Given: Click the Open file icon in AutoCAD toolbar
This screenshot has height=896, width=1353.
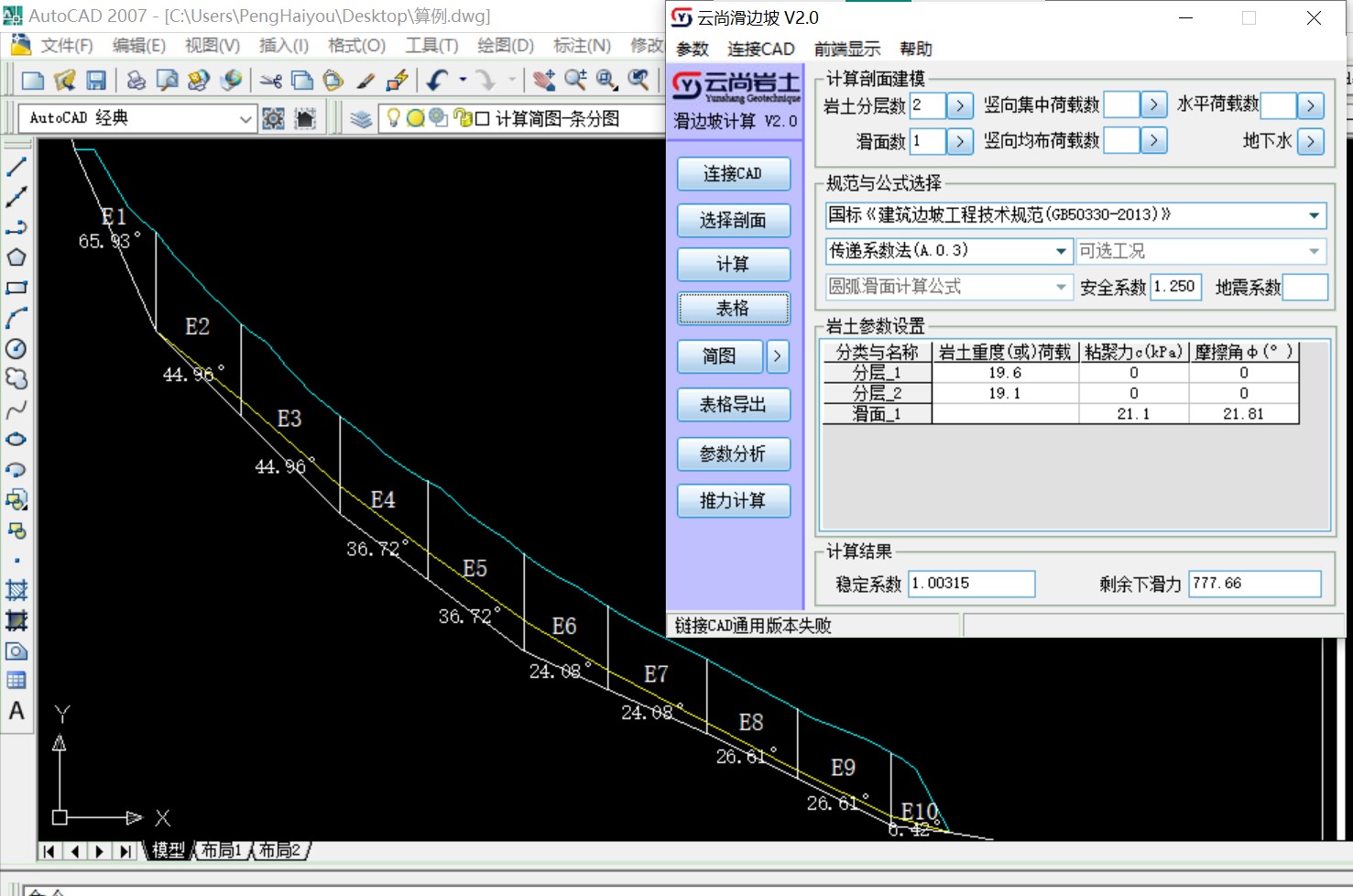Looking at the screenshot, I should coord(64,81).
